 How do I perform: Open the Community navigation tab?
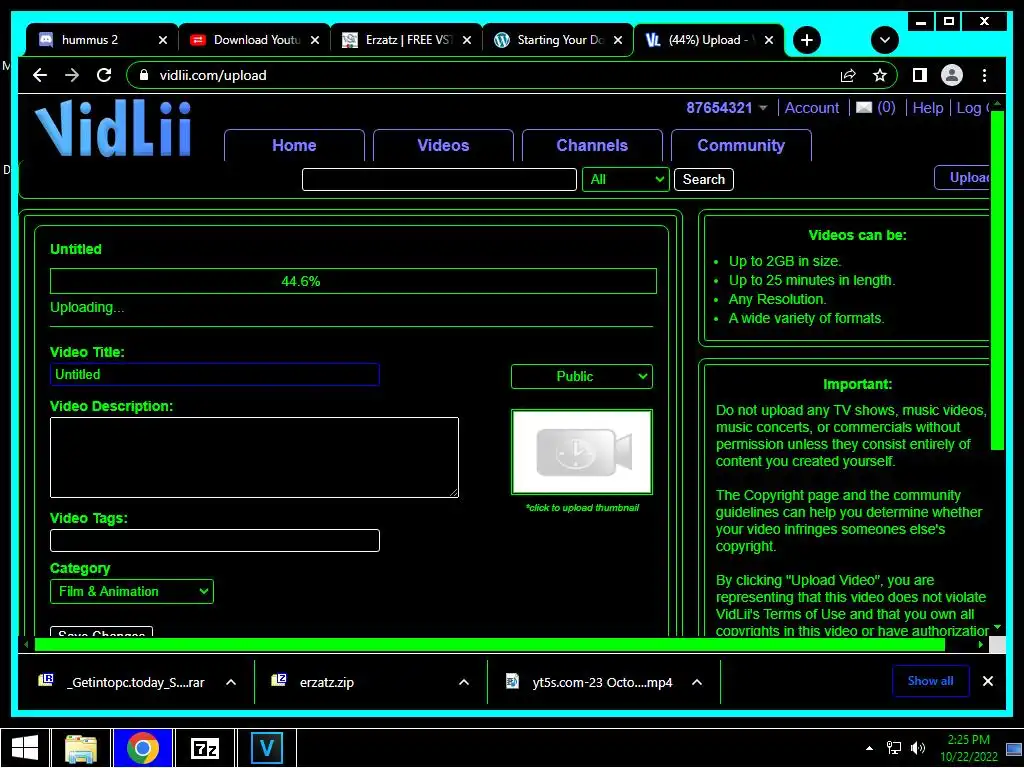click(x=741, y=145)
